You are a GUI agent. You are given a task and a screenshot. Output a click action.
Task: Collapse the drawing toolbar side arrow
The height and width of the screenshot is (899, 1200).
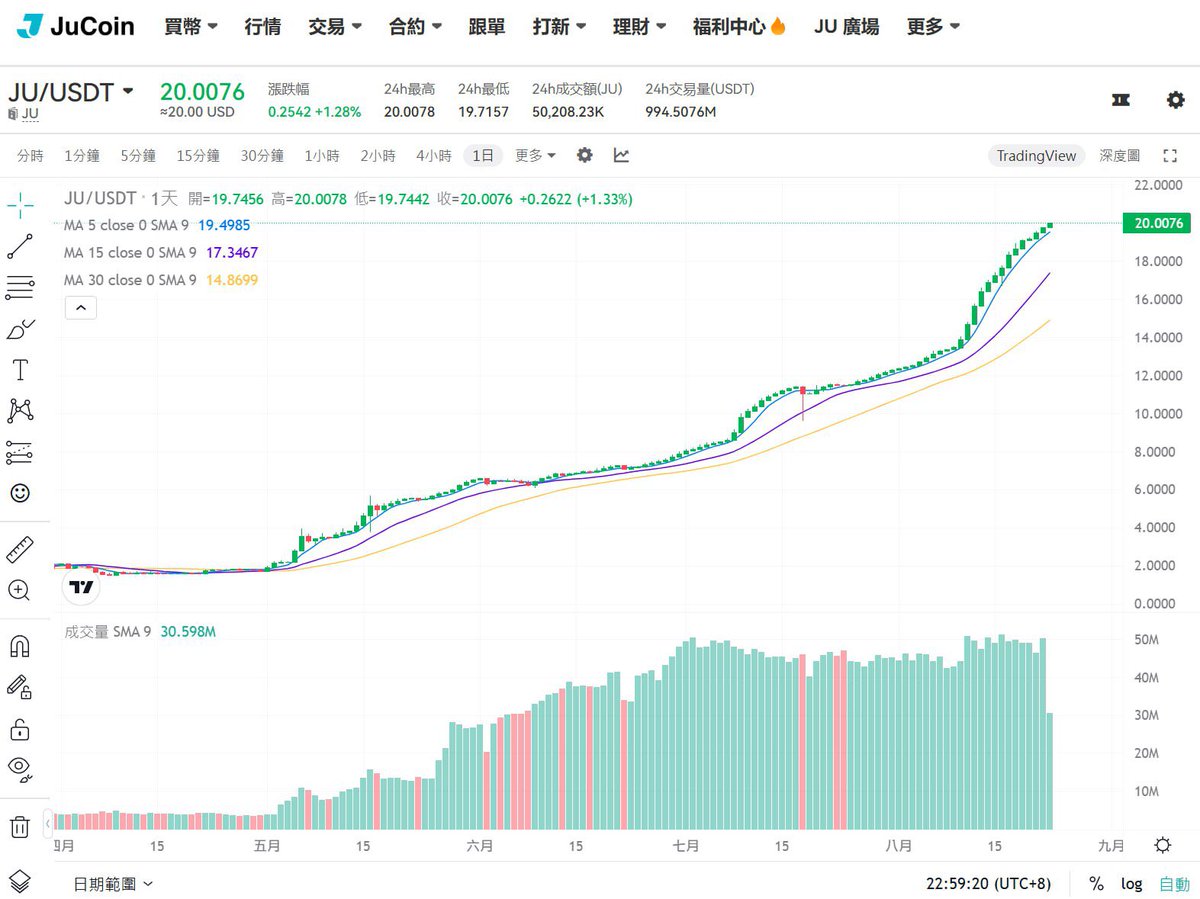pyautogui.click(x=48, y=826)
